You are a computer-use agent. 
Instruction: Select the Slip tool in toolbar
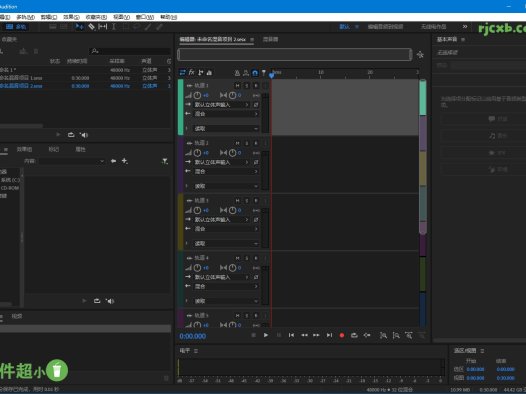[102, 26]
